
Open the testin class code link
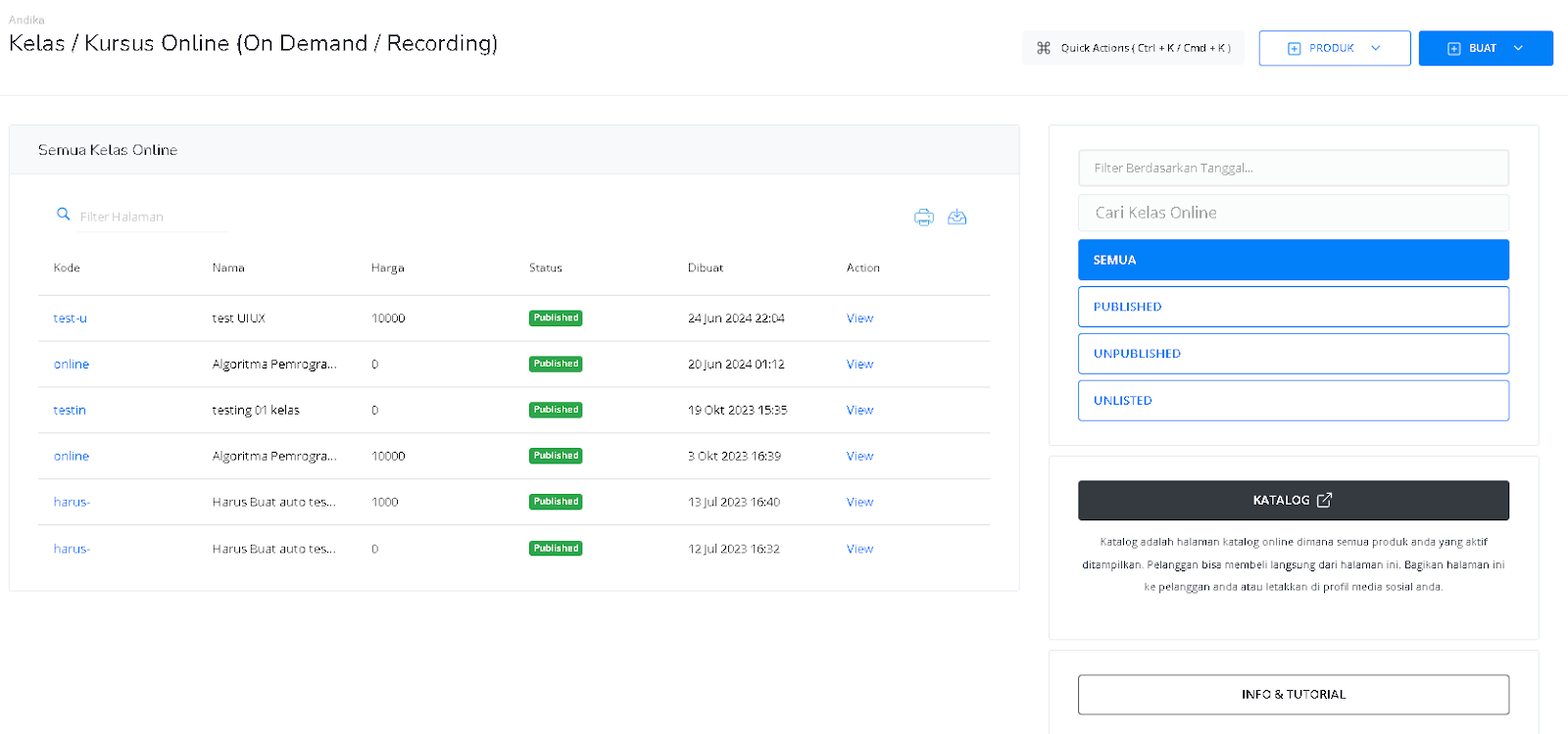tap(70, 410)
